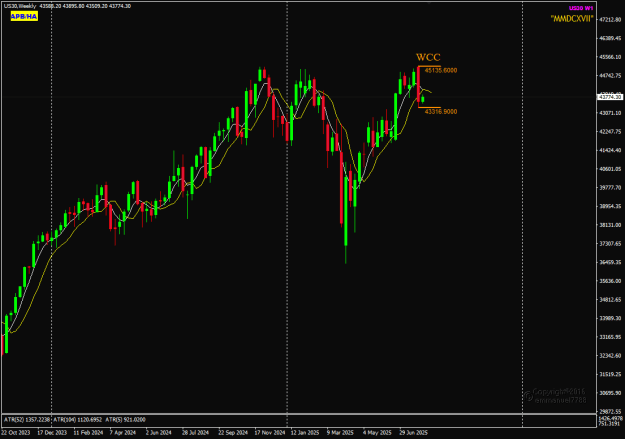625x439 pixels.
Task: Click the 22 Oct 2023 date label
Action: point(16,433)
